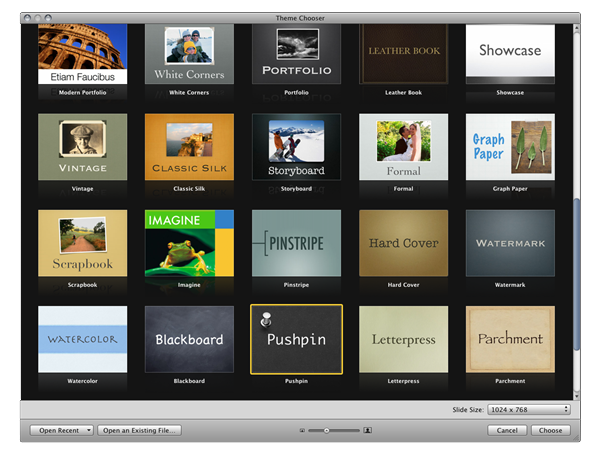
Task: Click the small thumbnail size icon
Action: coord(301,431)
